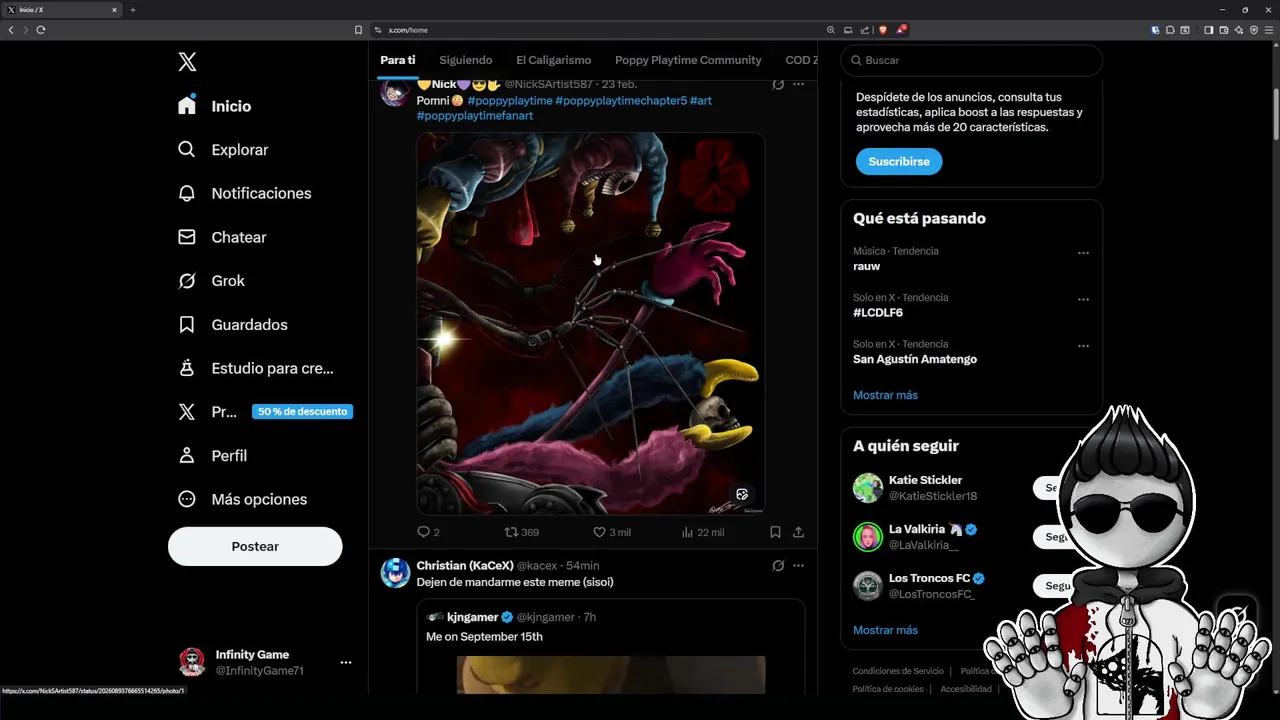Click the X logo in the sidebar

[187, 62]
